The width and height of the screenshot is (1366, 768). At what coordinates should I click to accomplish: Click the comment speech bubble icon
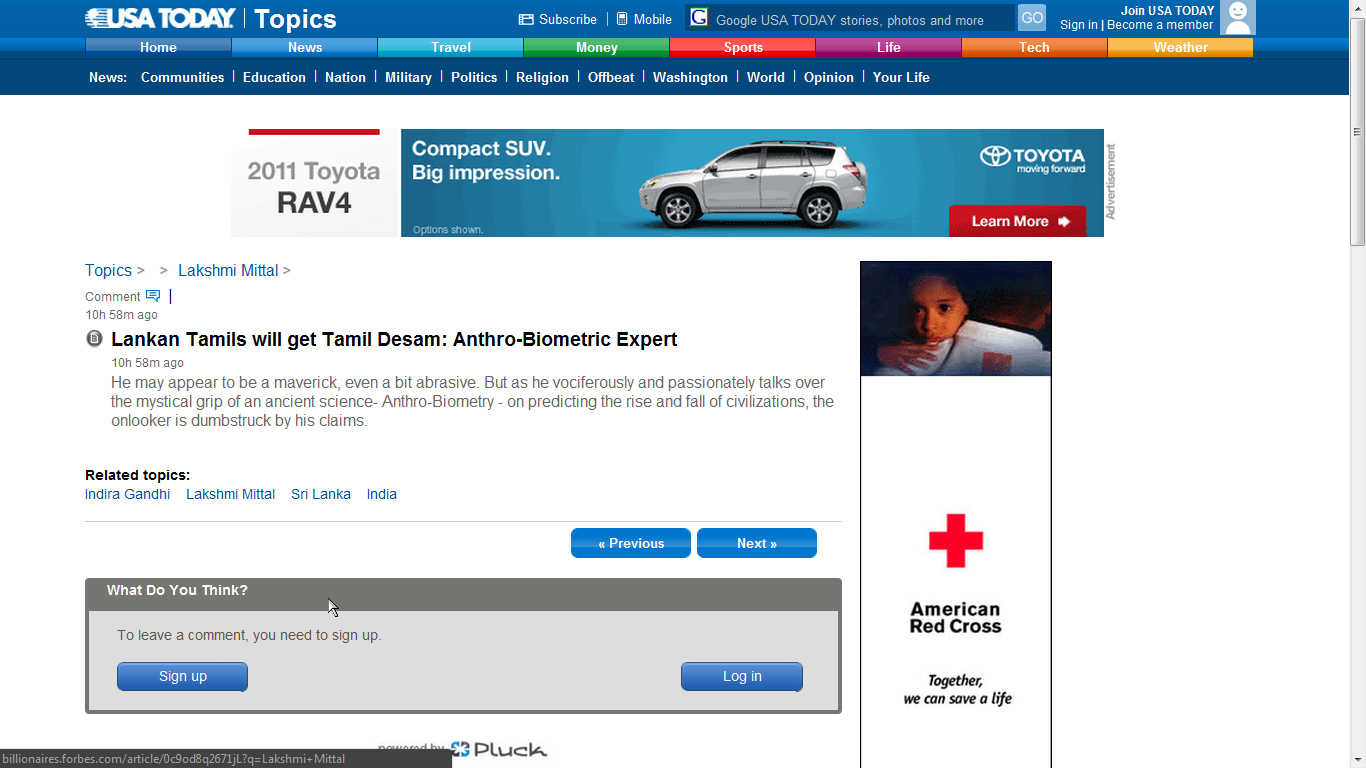(x=153, y=296)
